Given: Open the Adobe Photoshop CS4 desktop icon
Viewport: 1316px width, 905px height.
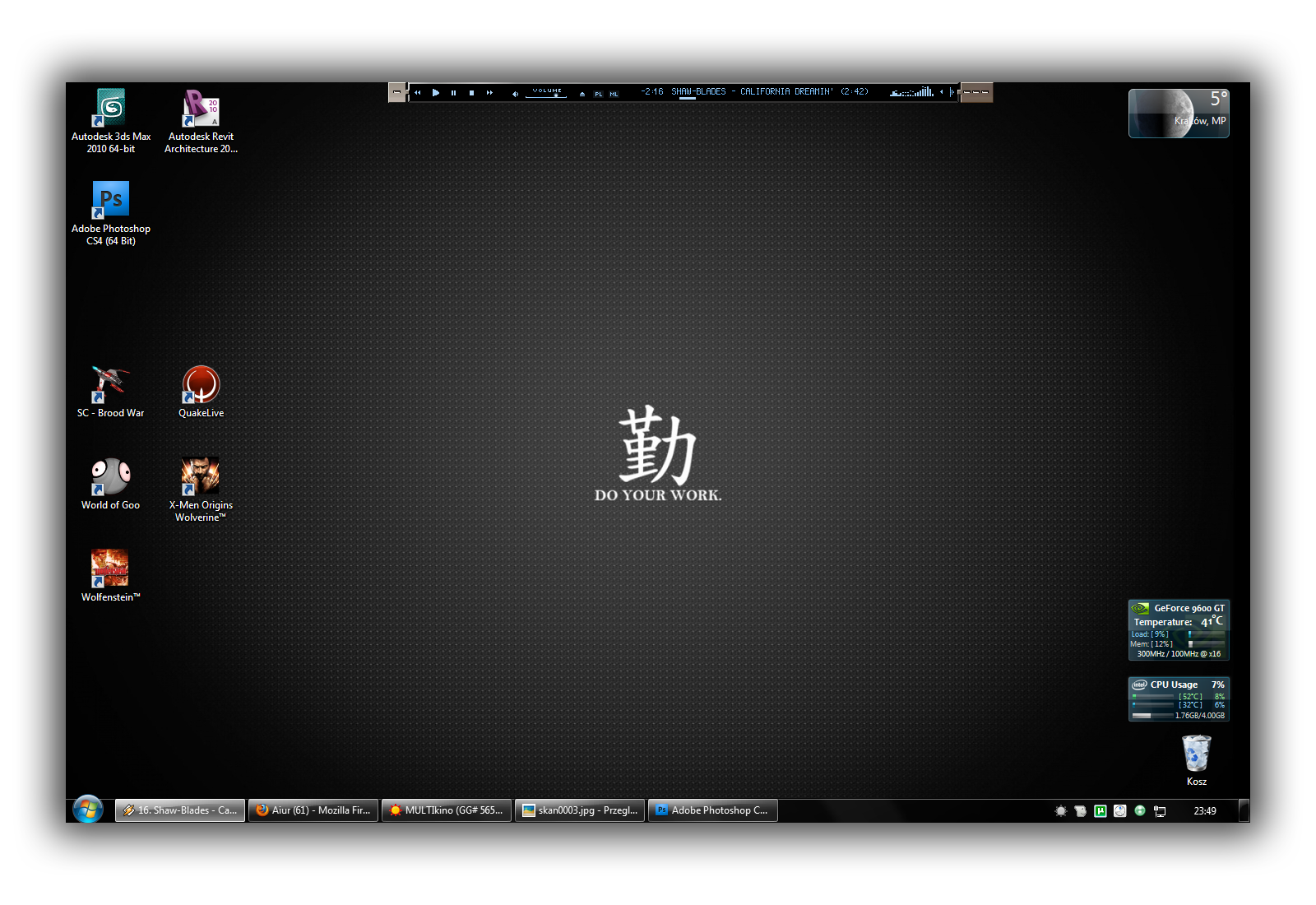Looking at the screenshot, I should (x=110, y=202).
